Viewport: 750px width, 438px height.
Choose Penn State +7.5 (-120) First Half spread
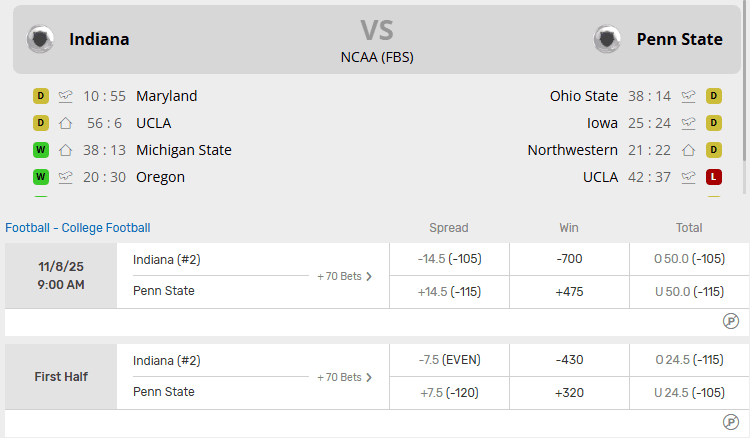point(449,392)
